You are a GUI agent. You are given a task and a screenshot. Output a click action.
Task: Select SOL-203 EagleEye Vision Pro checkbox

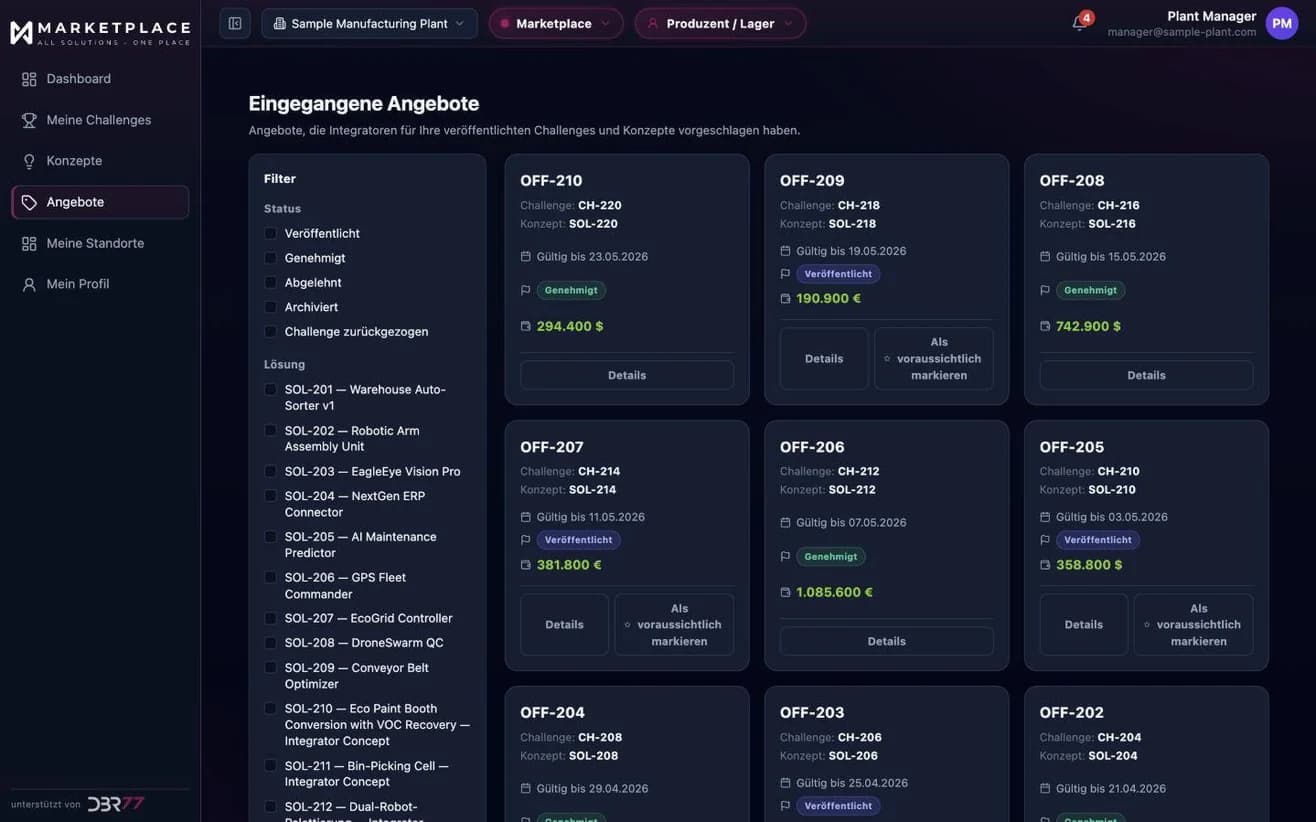(x=270, y=471)
